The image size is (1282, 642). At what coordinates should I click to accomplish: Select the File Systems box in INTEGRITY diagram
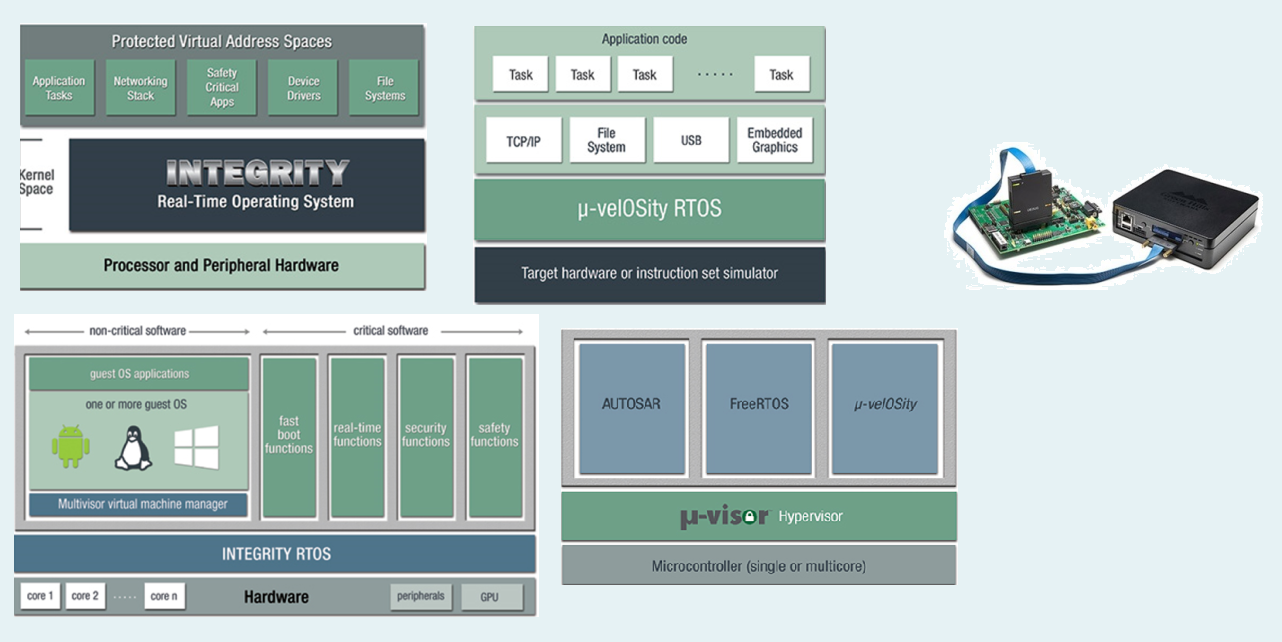[x=385, y=88]
